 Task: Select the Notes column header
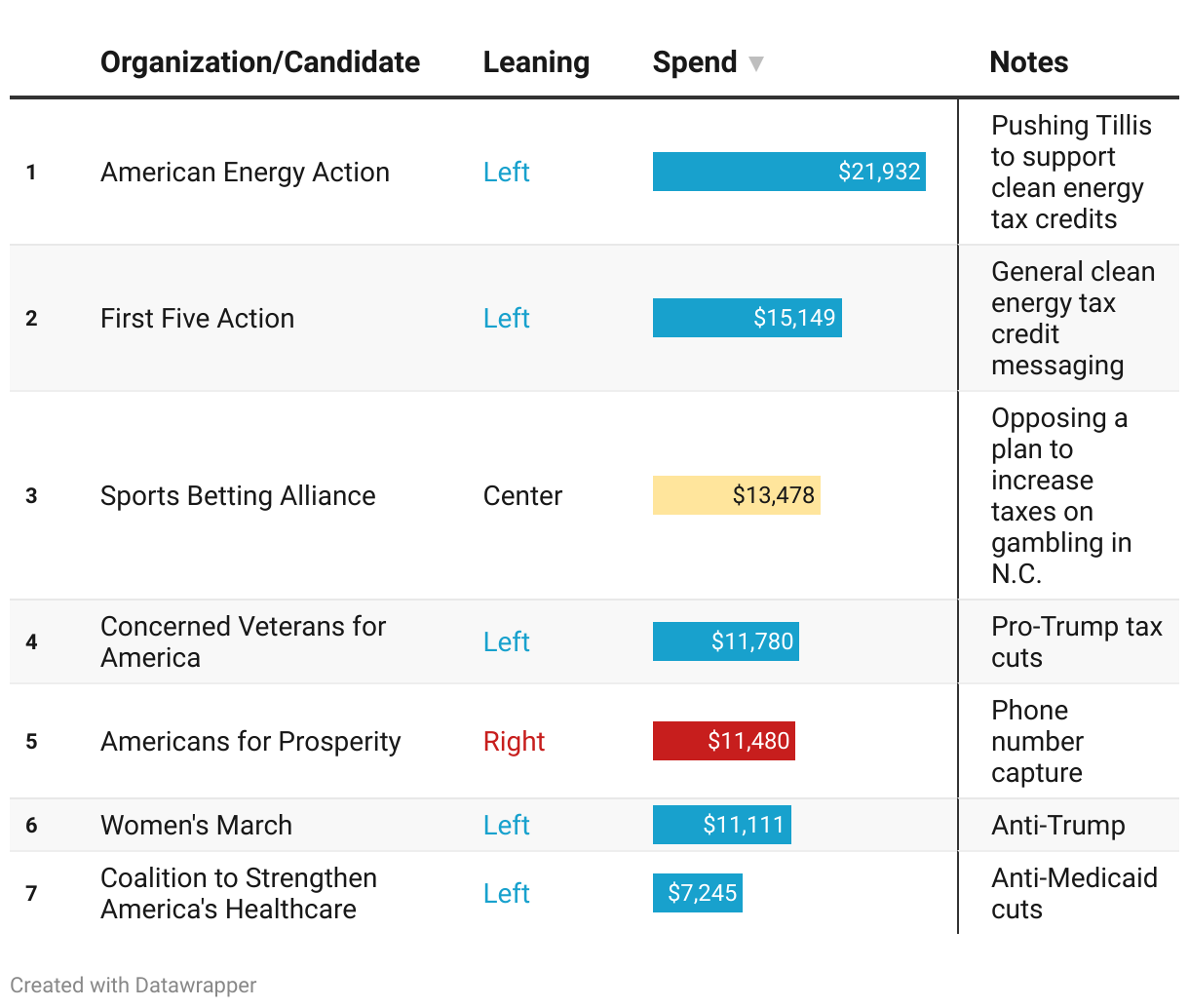[1028, 62]
